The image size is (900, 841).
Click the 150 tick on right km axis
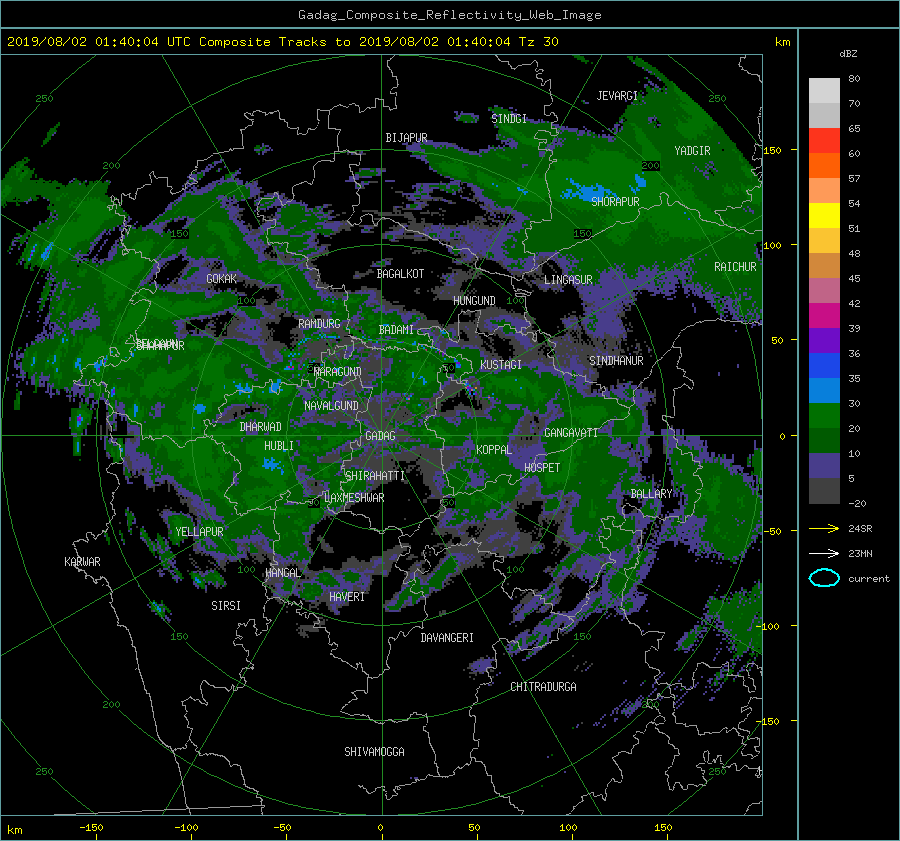(x=773, y=150)
